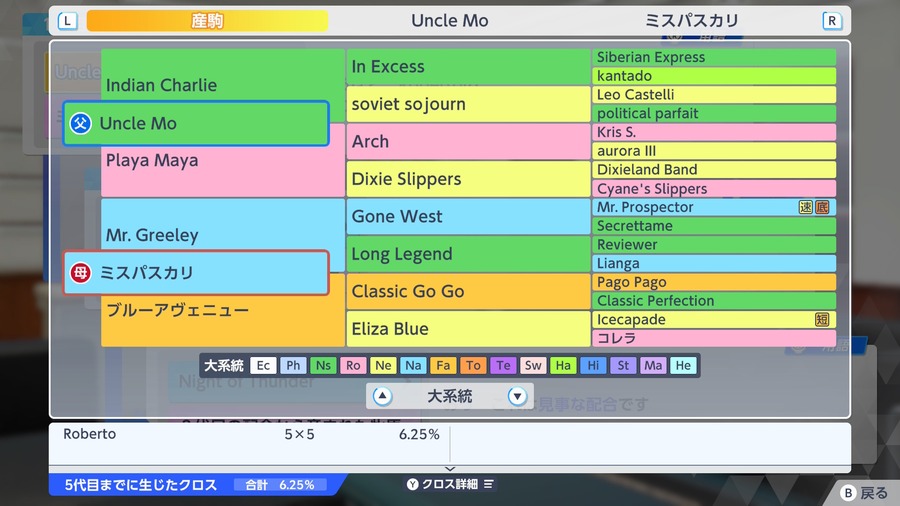Screen dimensions: 900x506
Task: Click the 速 speed badge on Mr. Prospector
Action: tap(806, 207)
